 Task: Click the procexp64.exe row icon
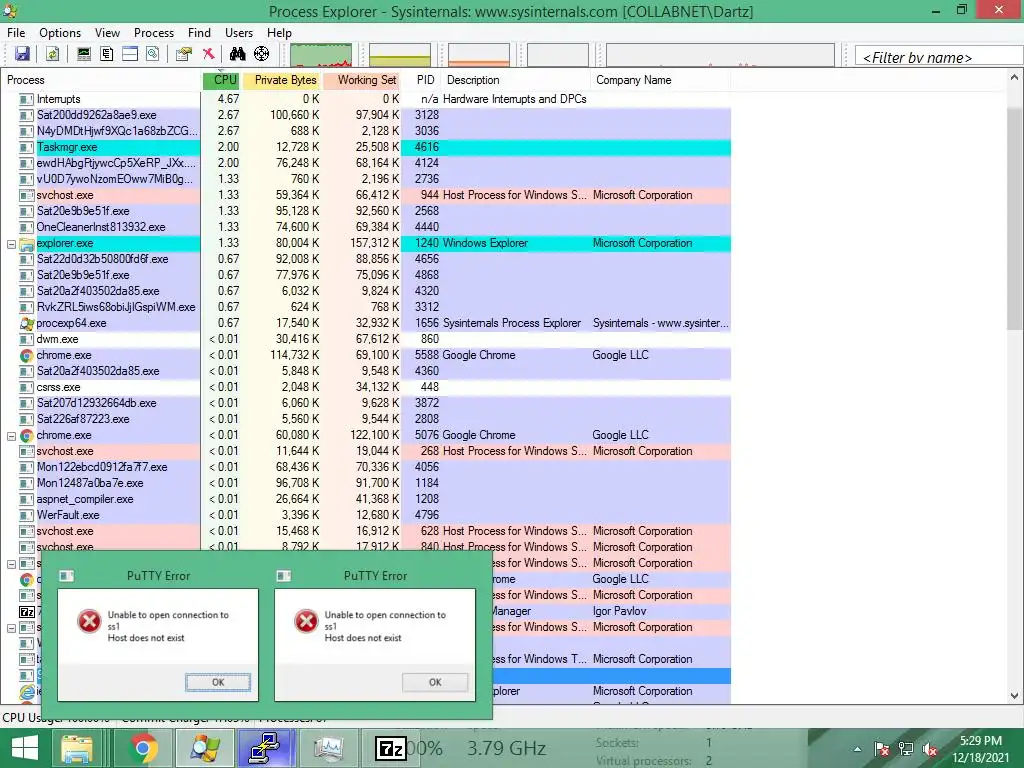27,323
